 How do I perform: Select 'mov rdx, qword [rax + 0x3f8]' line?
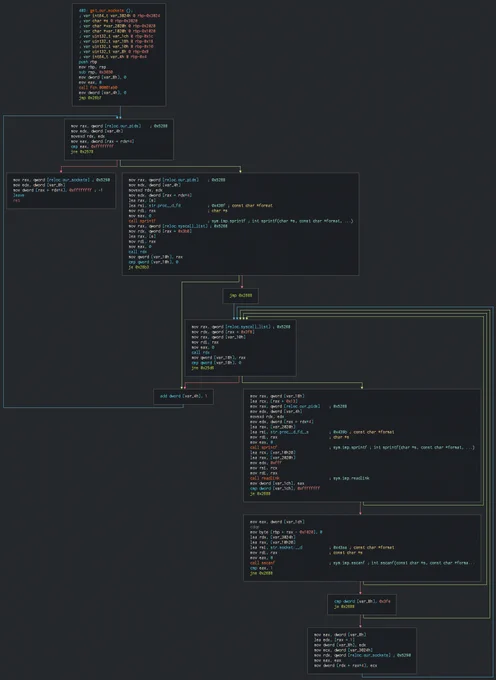[x=223, y=332]
